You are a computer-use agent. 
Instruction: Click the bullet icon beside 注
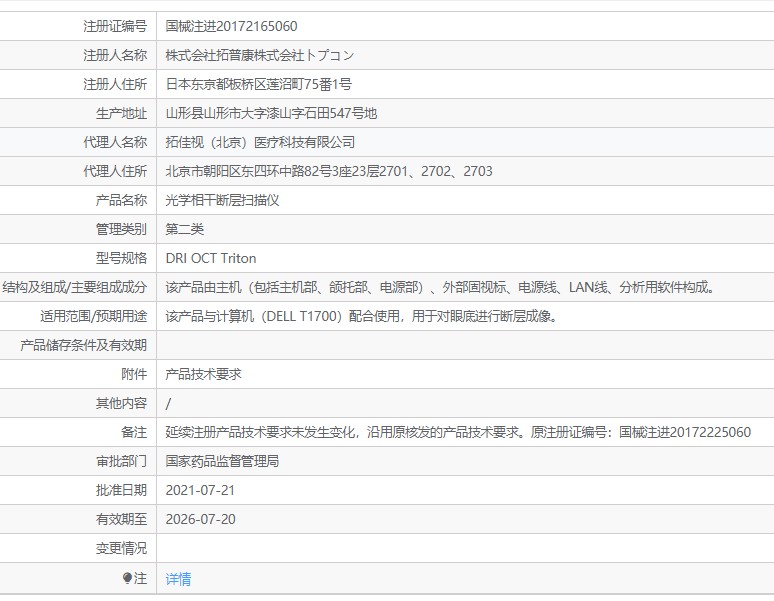(x=127, y=578)
